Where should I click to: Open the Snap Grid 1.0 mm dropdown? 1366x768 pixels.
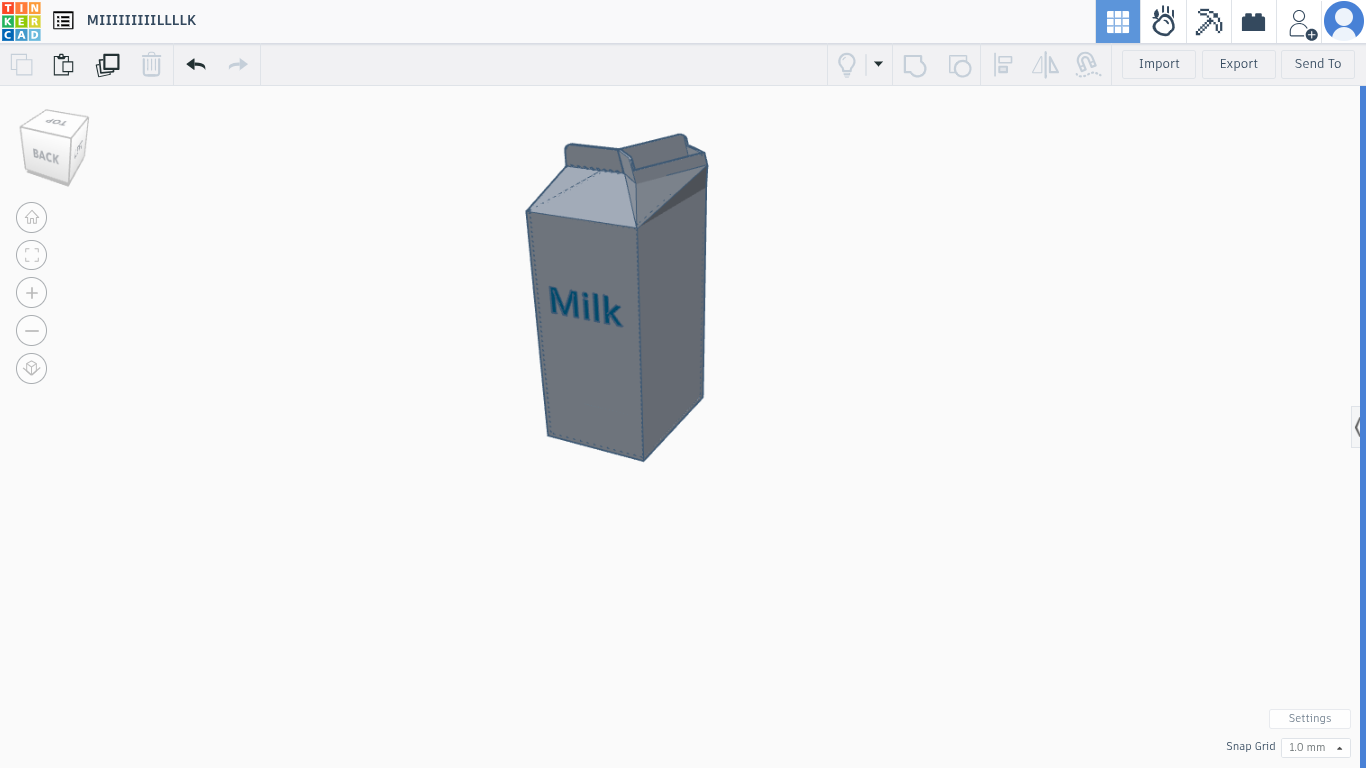[x=1315, y=748]
